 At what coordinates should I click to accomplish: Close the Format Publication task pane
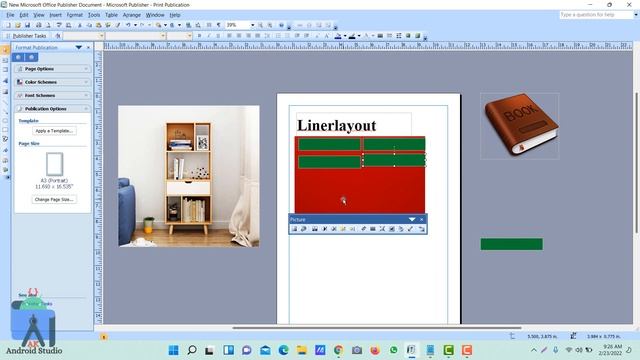[89, 48]
